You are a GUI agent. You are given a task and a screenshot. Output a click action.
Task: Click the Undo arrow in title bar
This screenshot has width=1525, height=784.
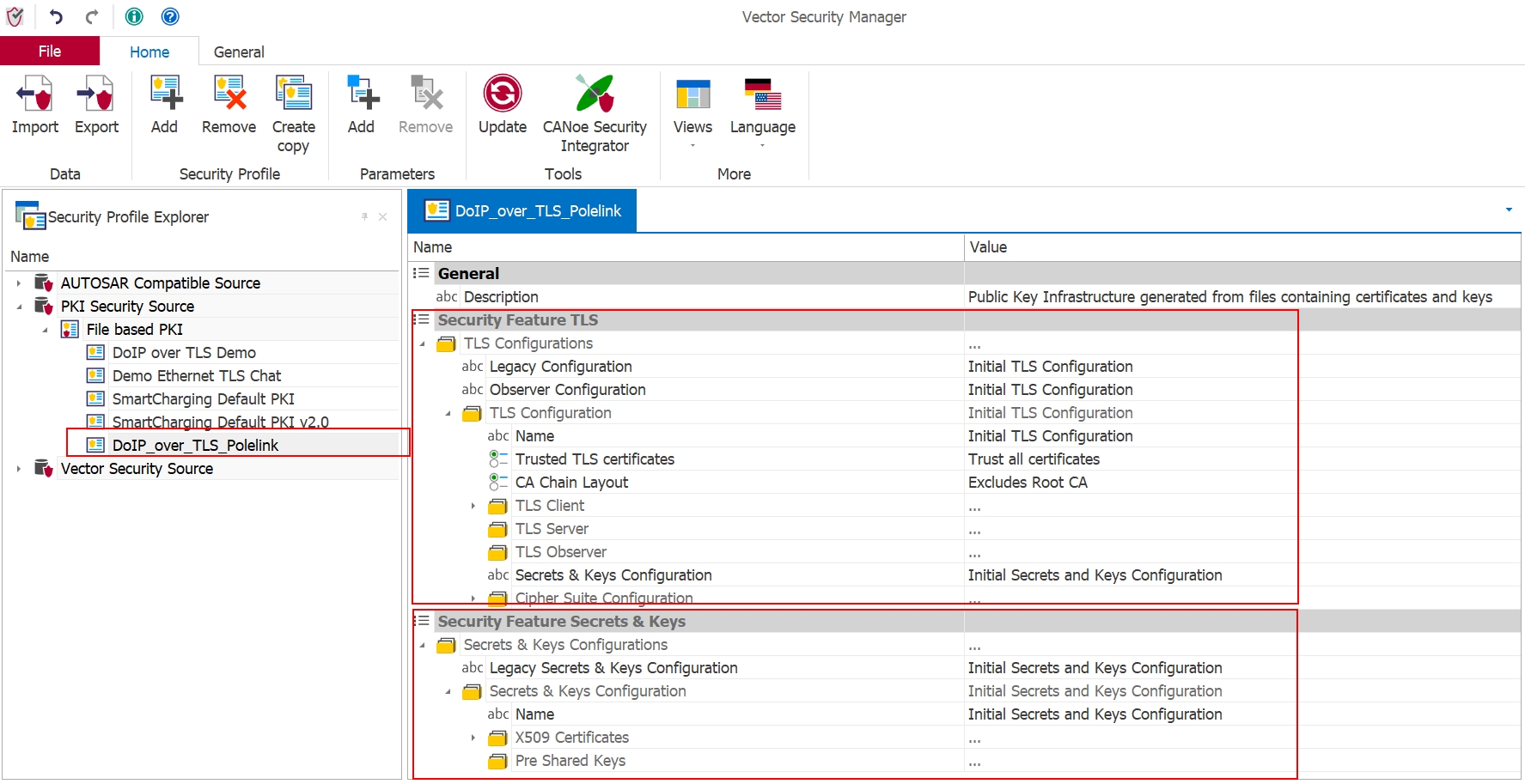pos(56,16)
